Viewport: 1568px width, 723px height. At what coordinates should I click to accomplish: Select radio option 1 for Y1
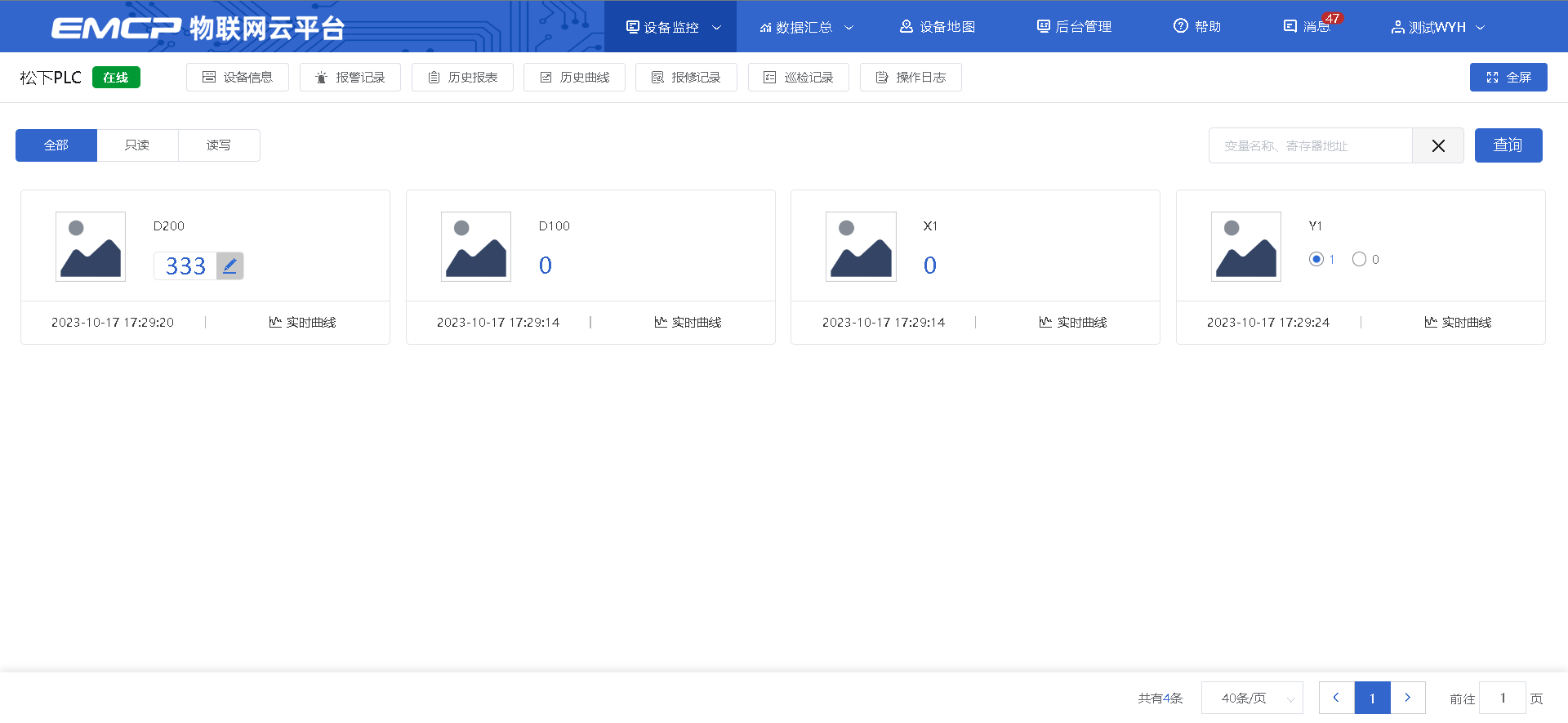click(1316, 259)
